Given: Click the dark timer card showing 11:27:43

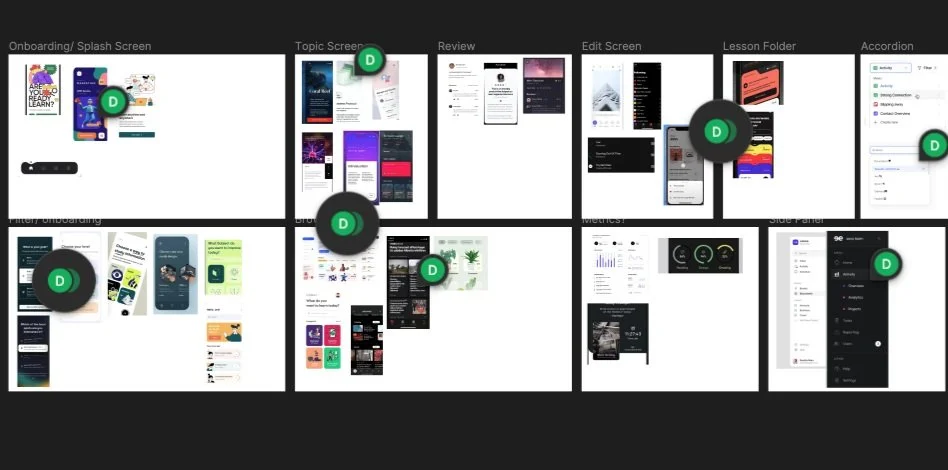Looking at the screenshot, I should coord(618,333).
